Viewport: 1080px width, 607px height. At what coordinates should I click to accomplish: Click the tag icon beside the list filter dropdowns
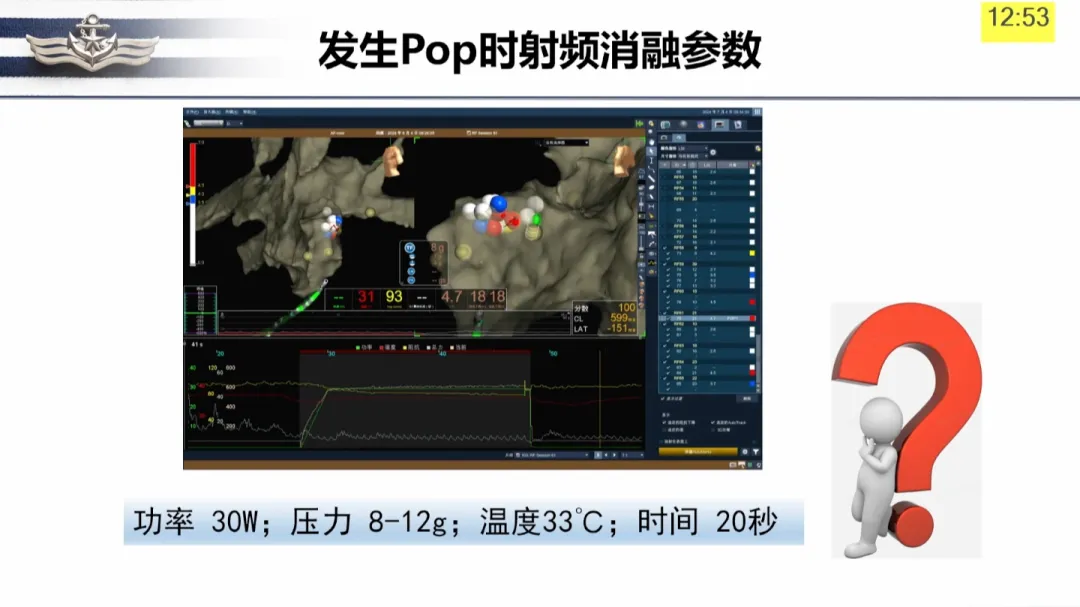pyautogui.click(x=758, y=148)
